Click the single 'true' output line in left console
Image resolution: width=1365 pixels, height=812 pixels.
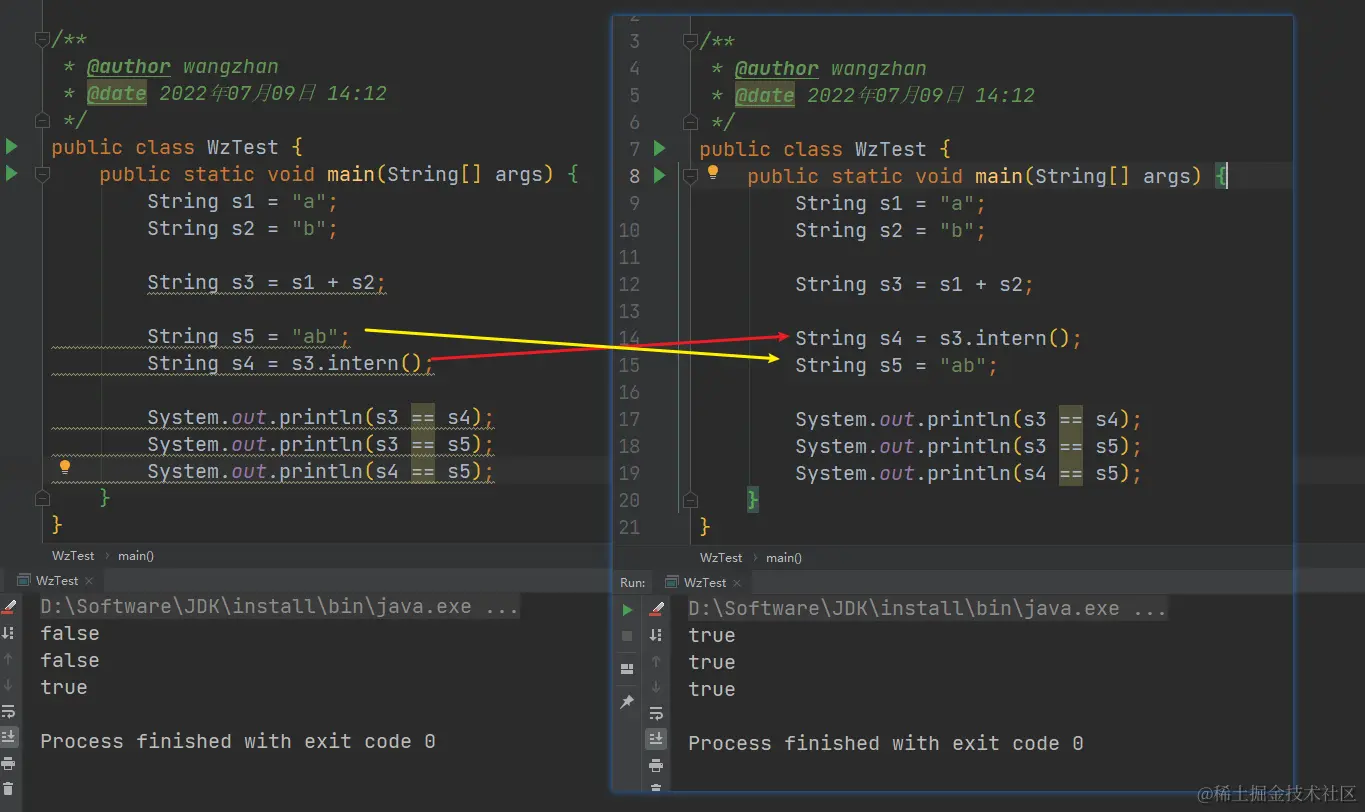pos(63,687)
